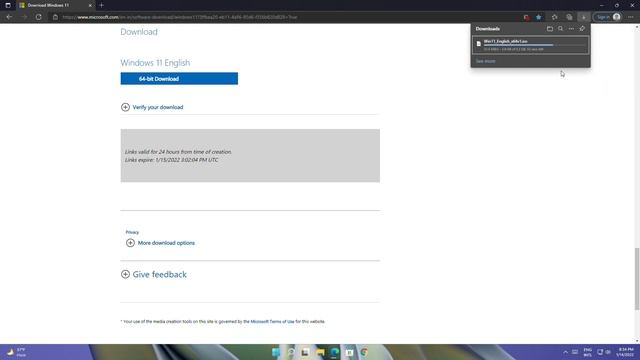
Task: Click the Sign in profile button
Action: (608, 17)
